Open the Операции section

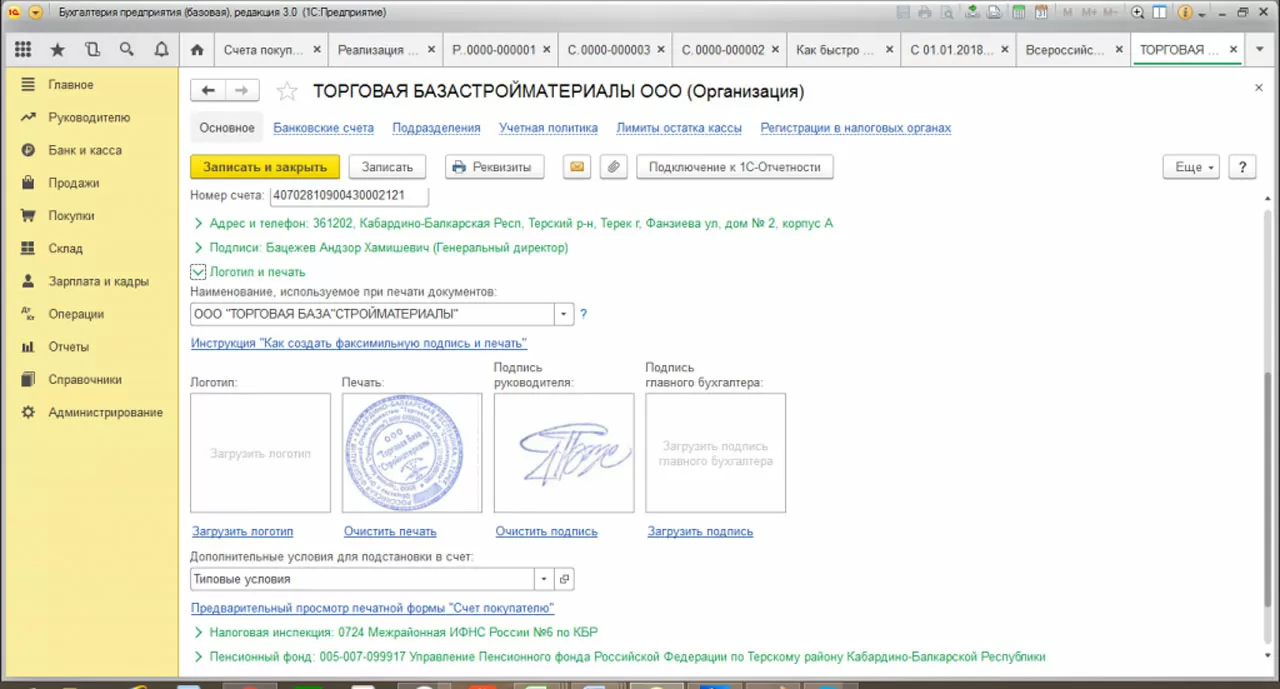[x=90, y=314]
